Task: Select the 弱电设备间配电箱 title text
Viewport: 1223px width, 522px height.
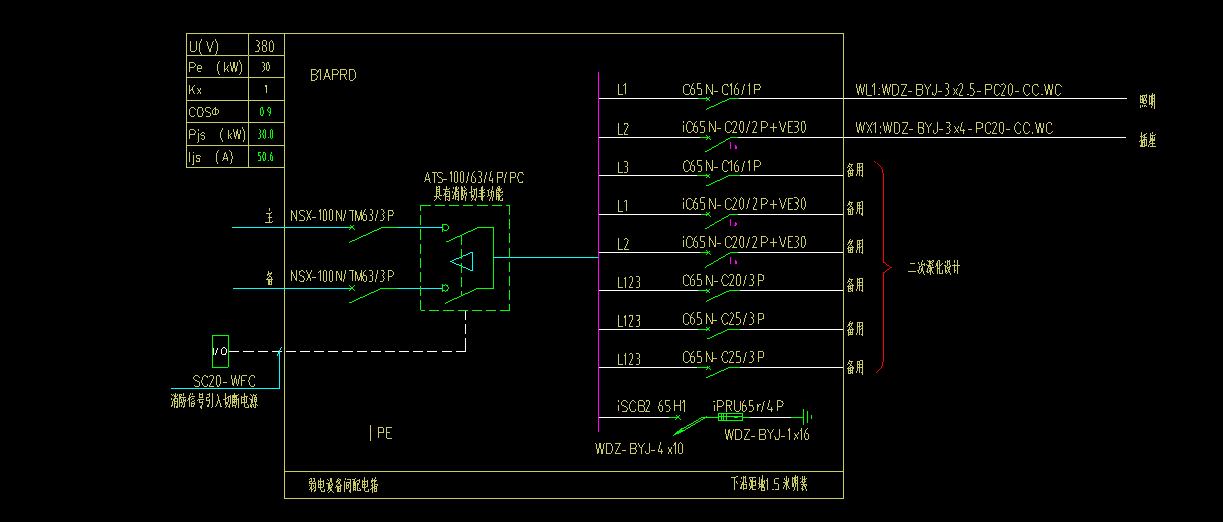Action: [x=343, y=486]
